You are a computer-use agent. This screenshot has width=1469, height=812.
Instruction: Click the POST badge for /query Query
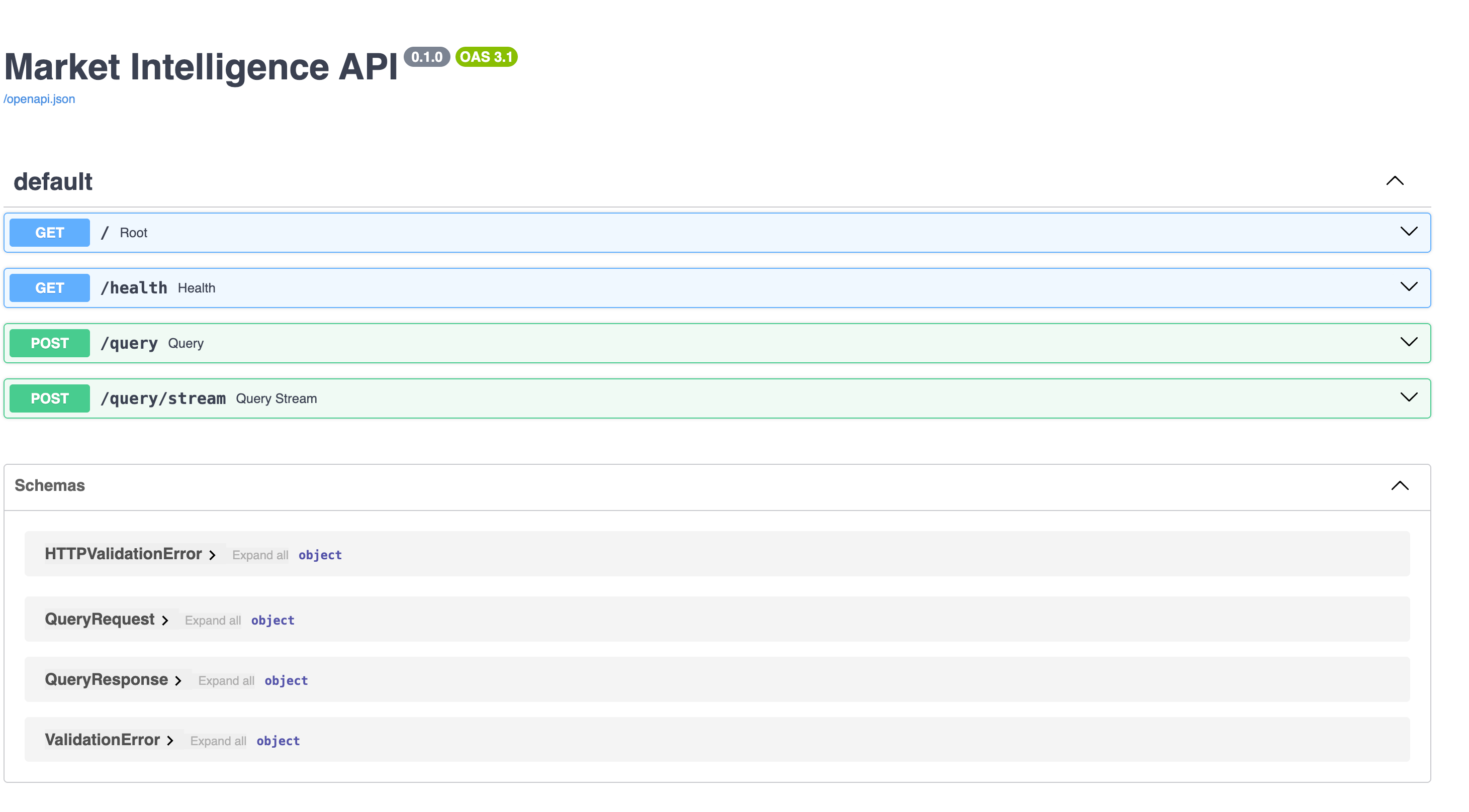[x=50, y=343]
